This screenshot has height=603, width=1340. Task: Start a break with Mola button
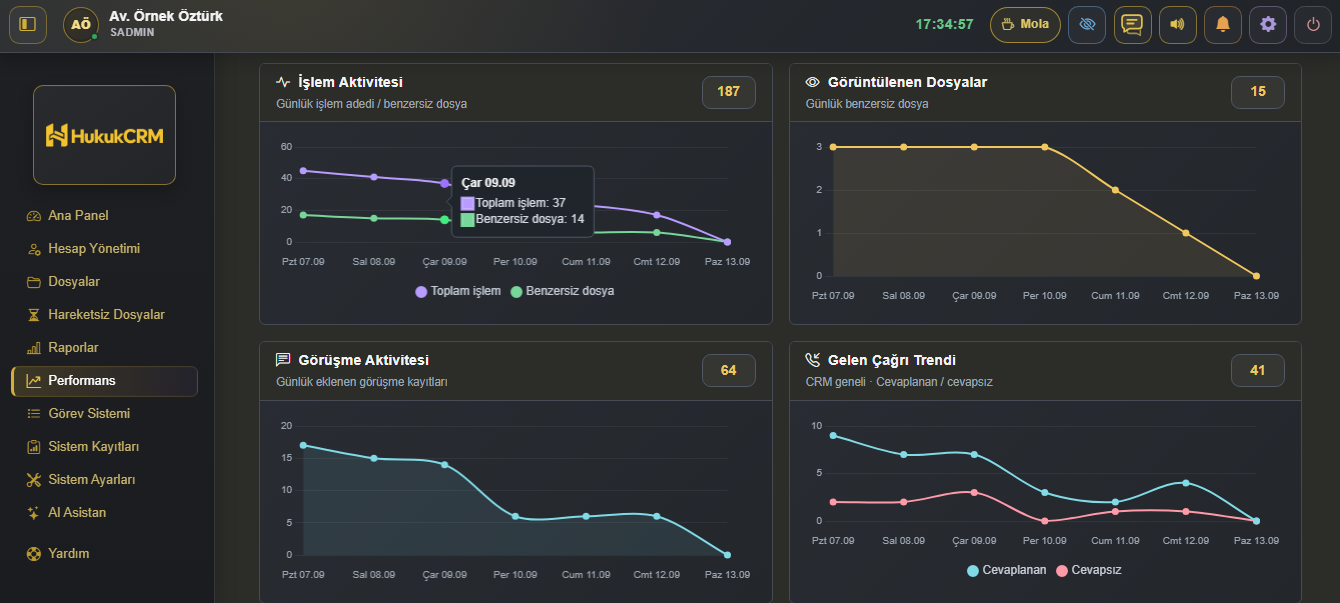[x=1025, y=24]
